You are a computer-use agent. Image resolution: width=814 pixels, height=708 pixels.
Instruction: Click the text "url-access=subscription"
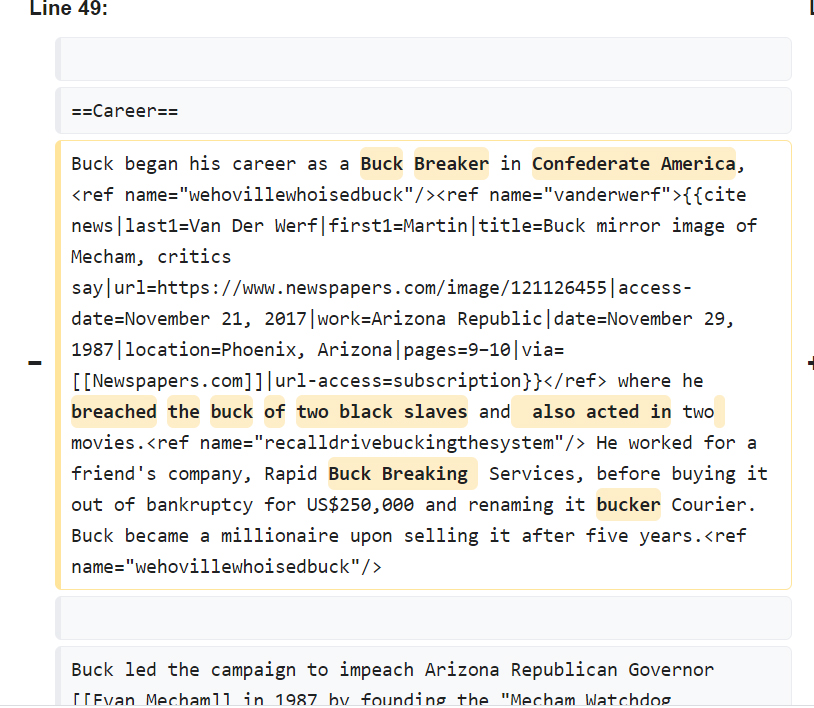[x=398, y=380]
